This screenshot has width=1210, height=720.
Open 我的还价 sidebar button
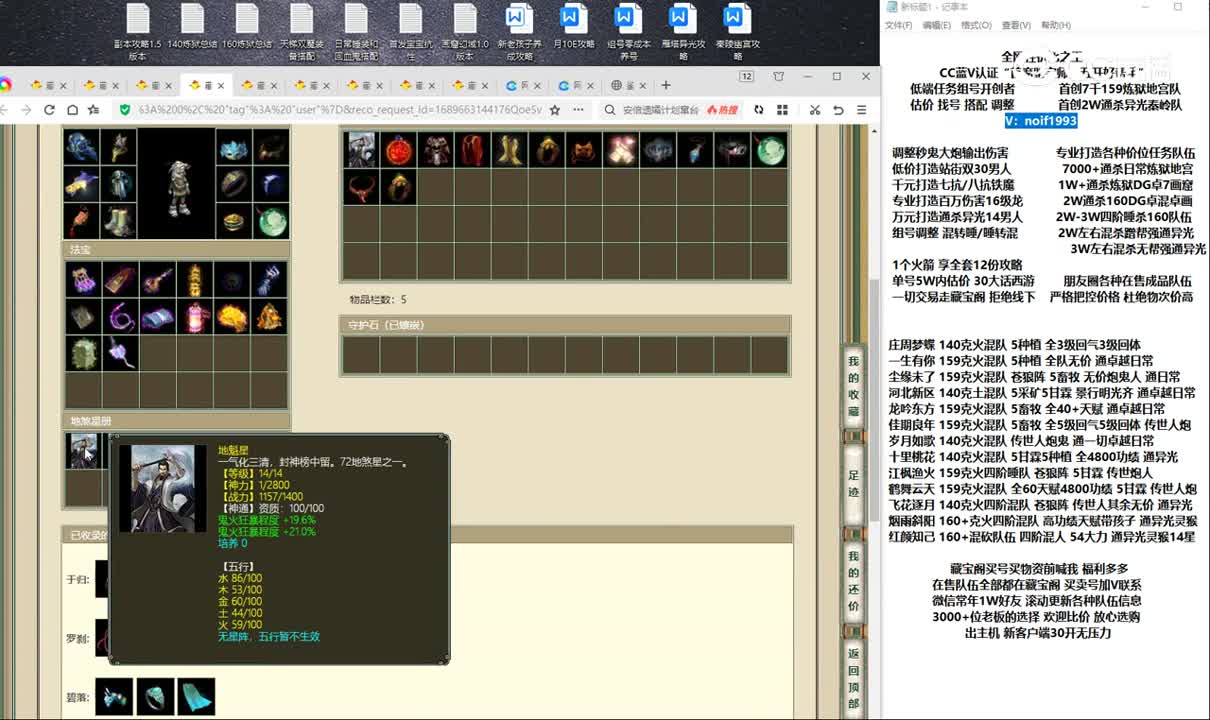tap(853, 581)
